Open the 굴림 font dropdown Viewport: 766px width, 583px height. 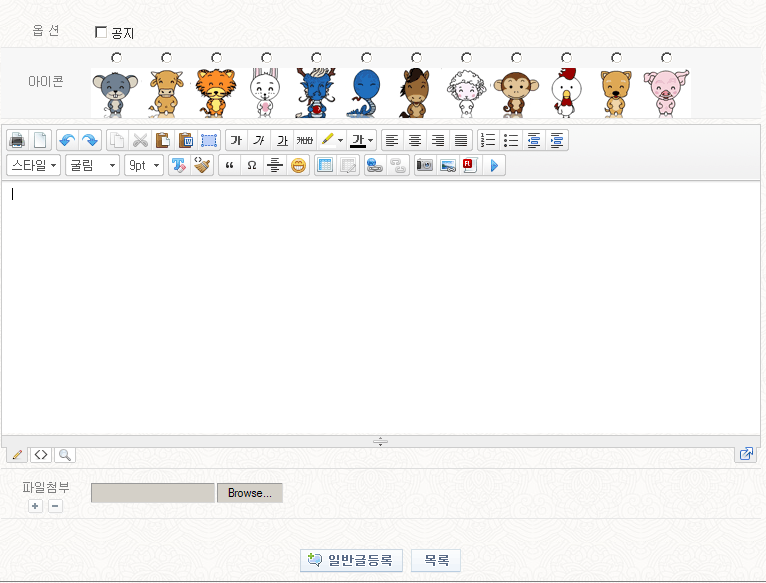tap(92, 165)
